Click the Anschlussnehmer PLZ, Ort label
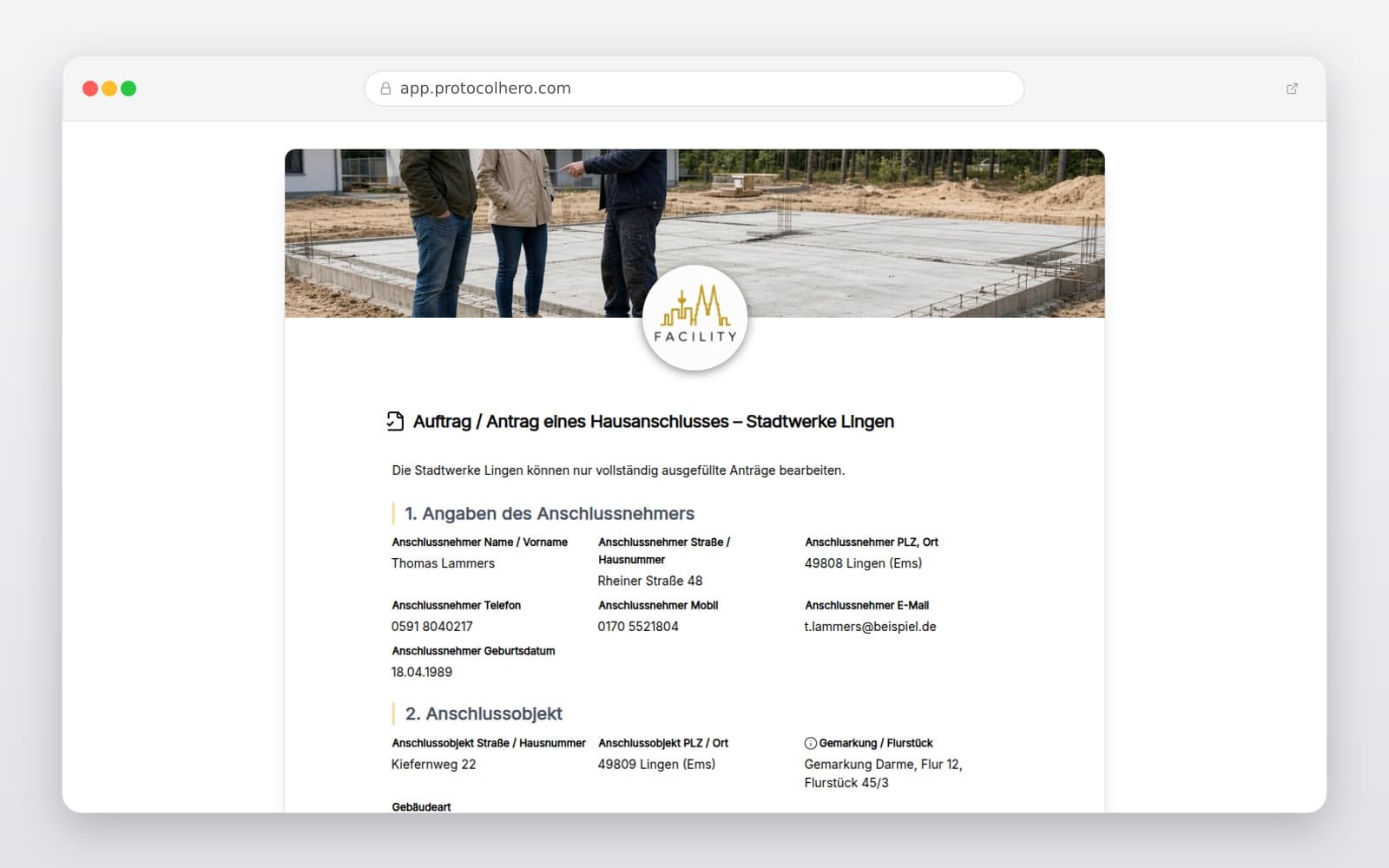The image size is (1389, 868). coord(872,542)
